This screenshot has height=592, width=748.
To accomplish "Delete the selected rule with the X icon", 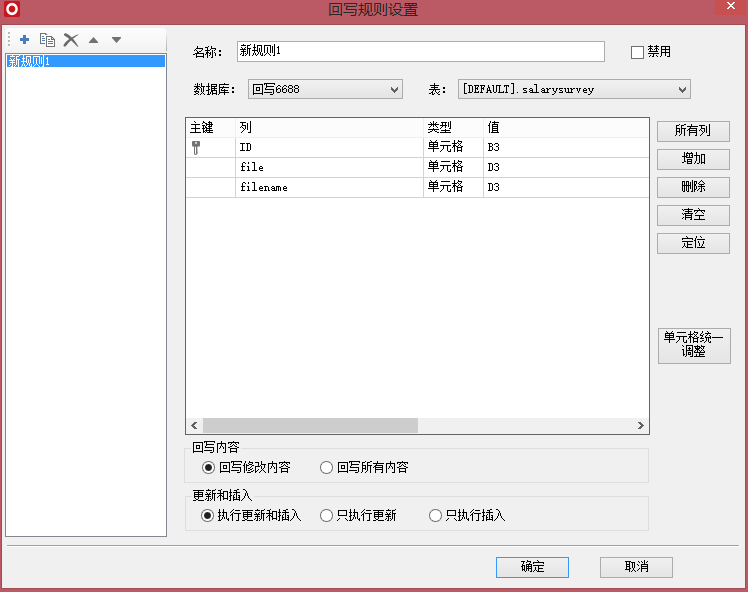I will click(71, 40).
